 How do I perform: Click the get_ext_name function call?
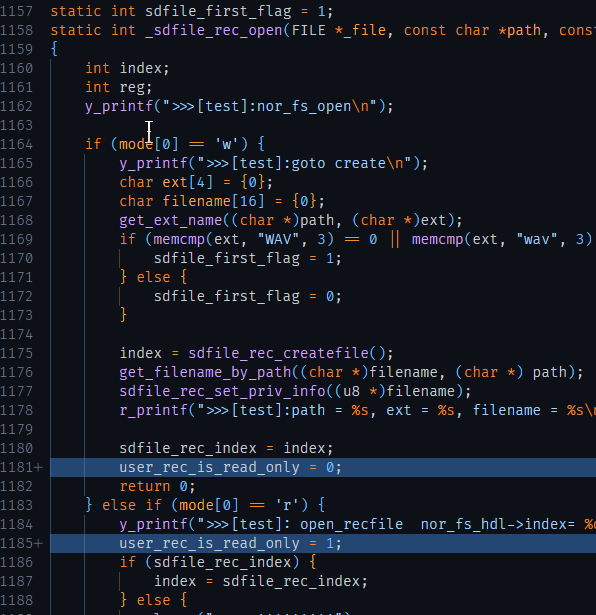(291, 220)
